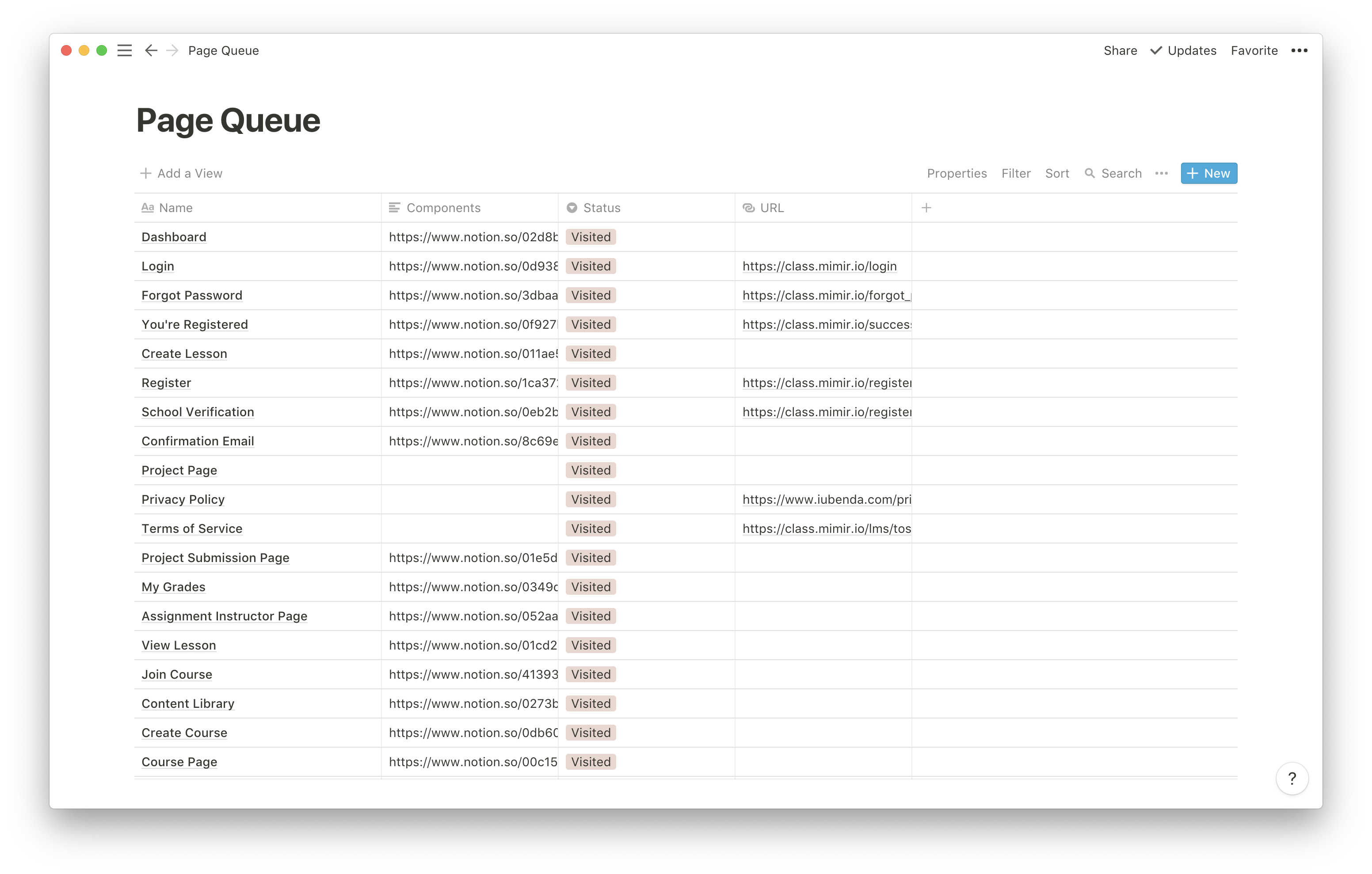The image size is (1372, 874).
Task: Click the blue New button
Action: pos(1208,173)
